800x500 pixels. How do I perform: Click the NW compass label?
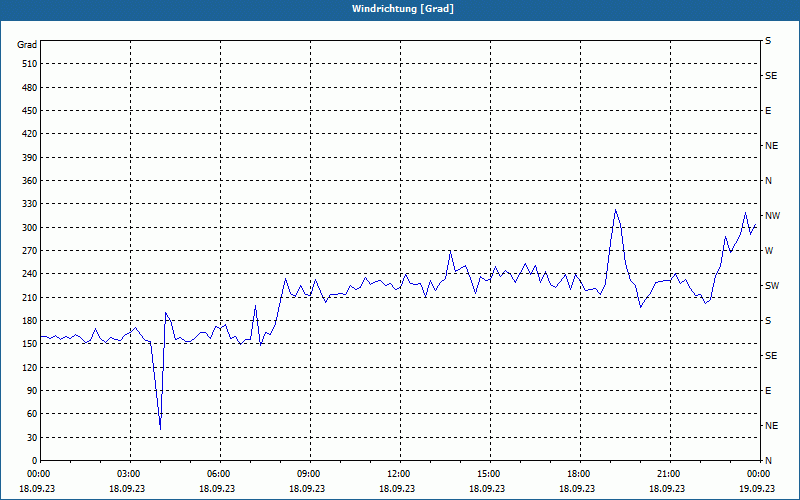pyautogui.click(x=772, y=216)
